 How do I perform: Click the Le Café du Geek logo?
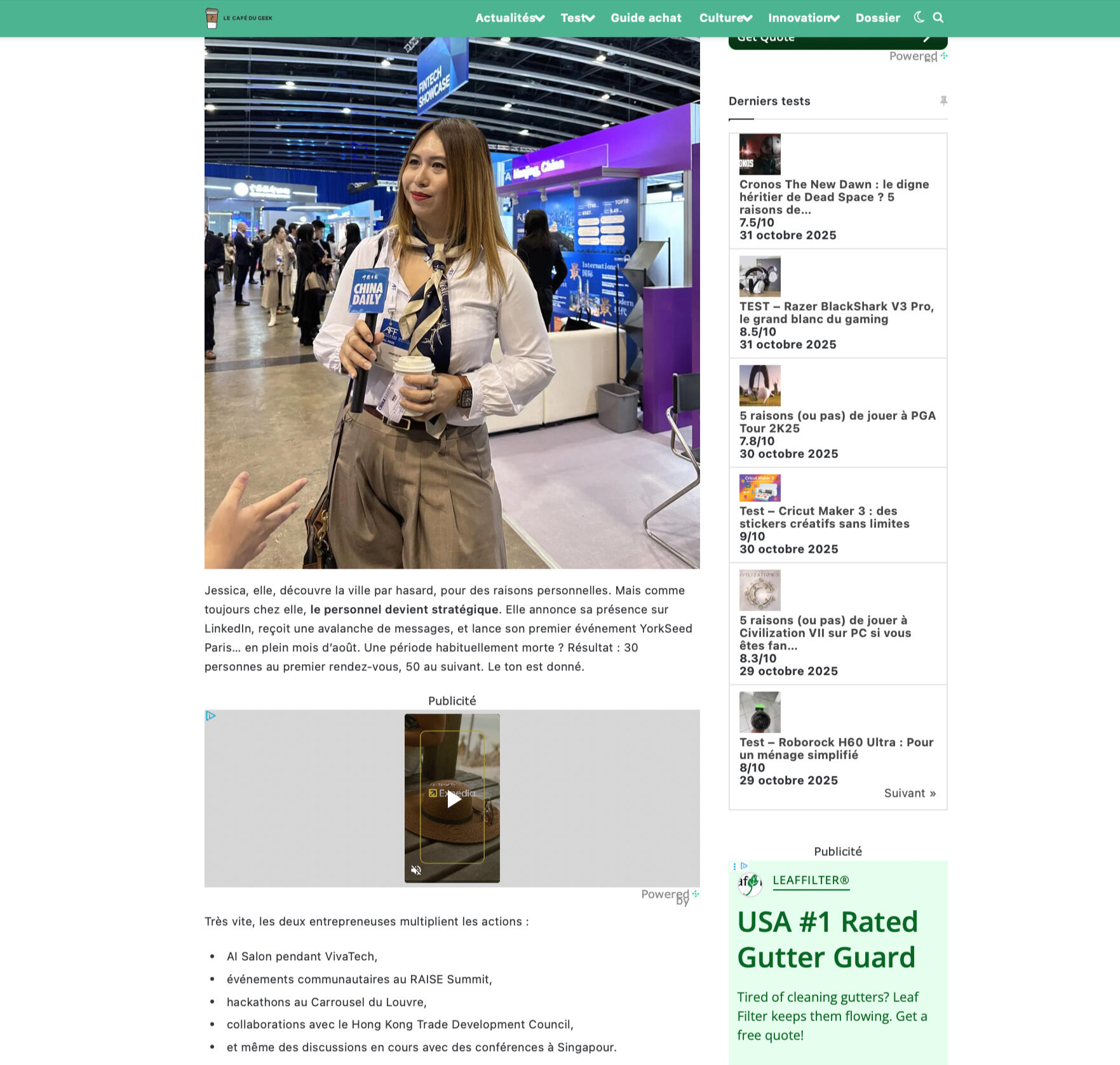point(239,18)
